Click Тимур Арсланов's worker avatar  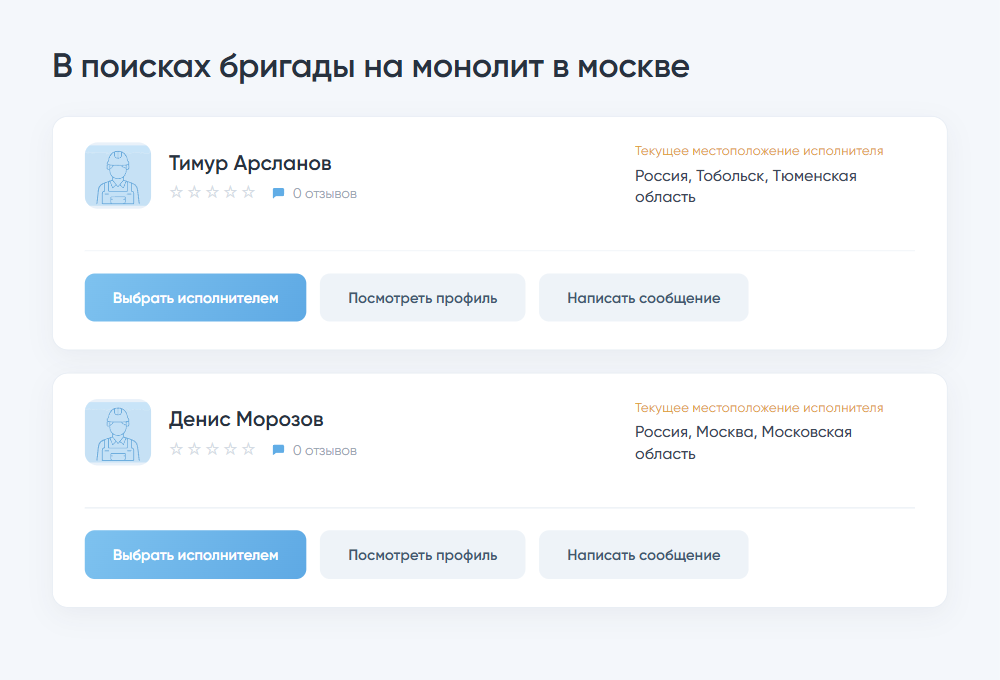118,175
